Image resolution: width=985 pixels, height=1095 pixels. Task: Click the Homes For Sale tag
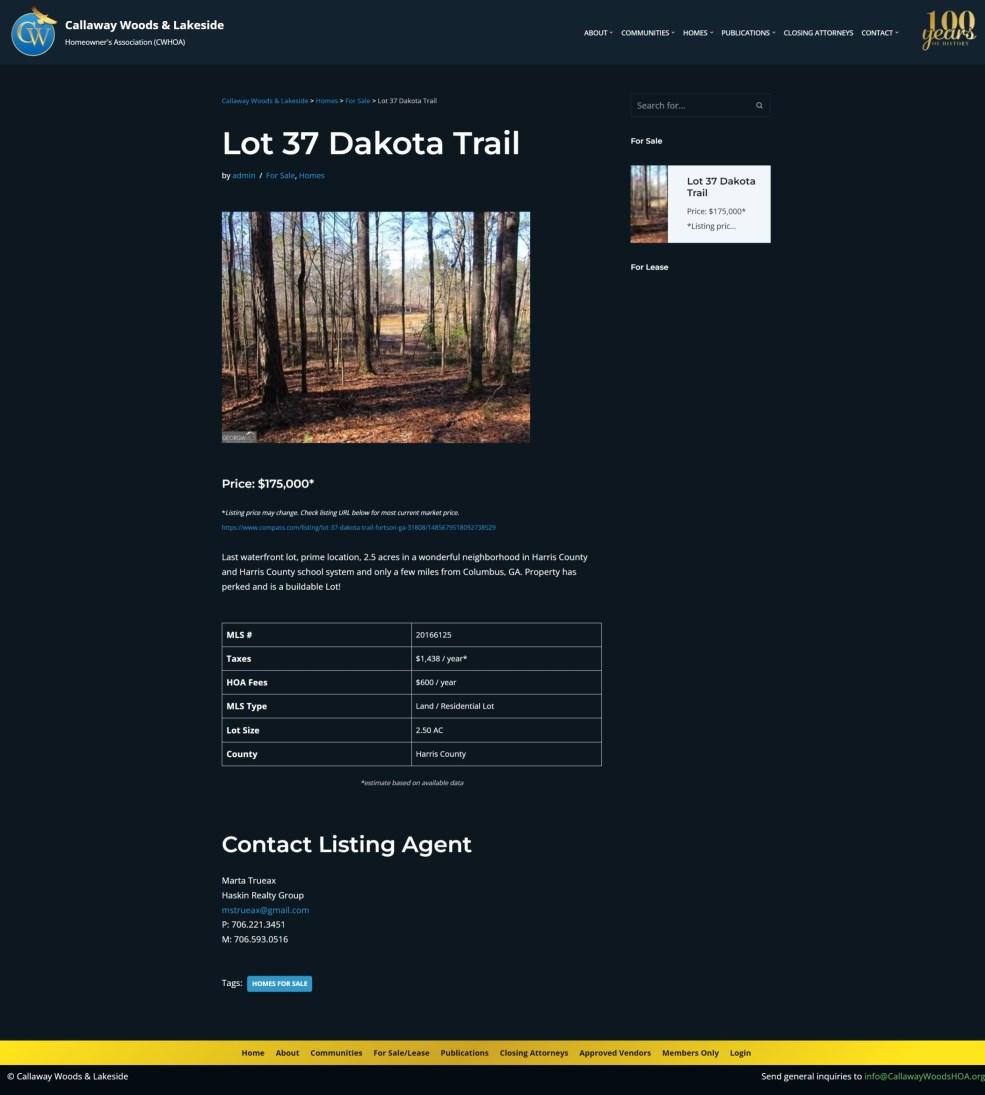pos(279,983)
